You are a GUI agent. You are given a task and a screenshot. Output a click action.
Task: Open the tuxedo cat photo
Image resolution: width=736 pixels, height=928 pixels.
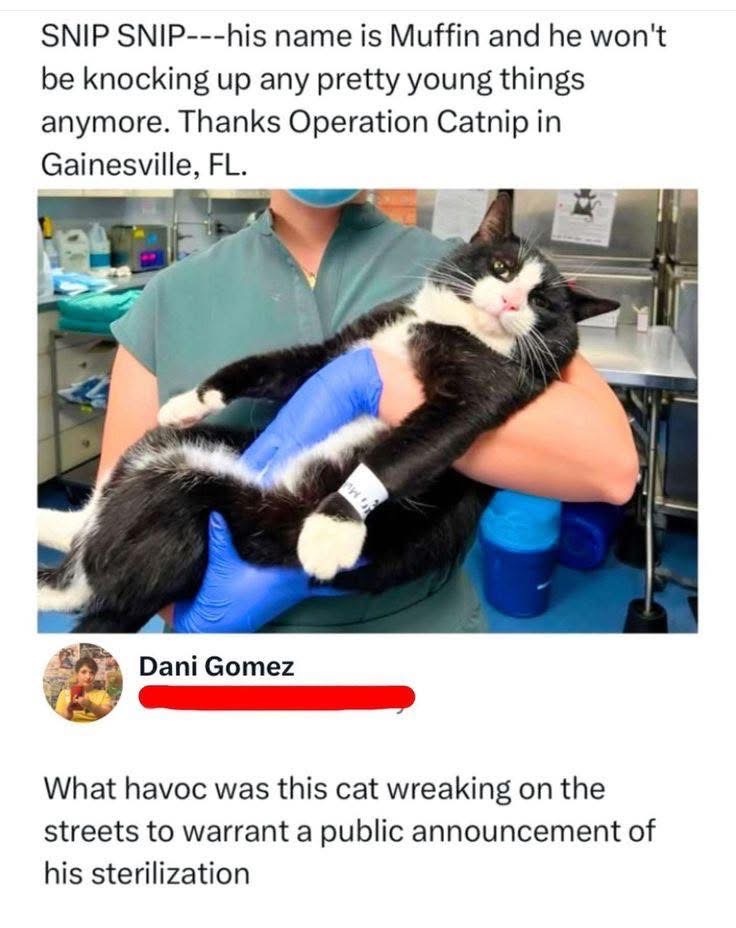367,411
